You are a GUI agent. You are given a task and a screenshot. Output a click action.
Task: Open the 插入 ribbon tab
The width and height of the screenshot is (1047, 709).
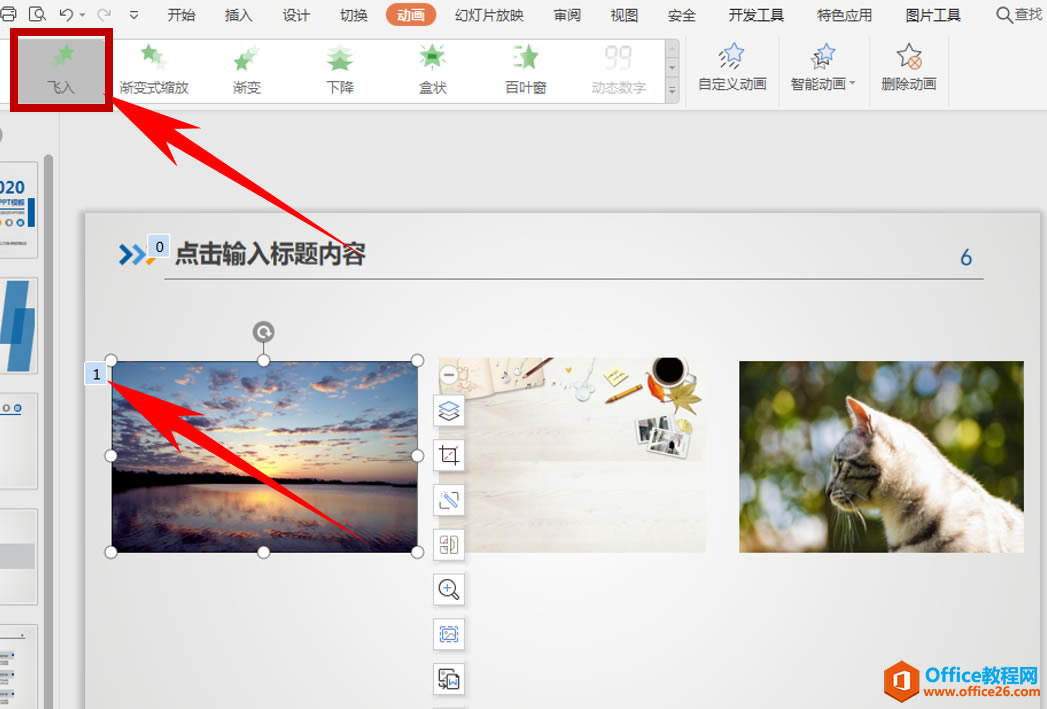[238, 15]
